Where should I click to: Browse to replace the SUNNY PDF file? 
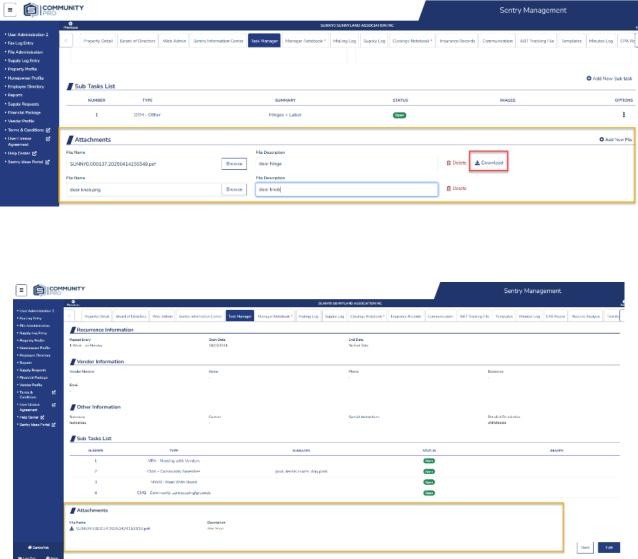pyautogui.click(x=234, y=162)
